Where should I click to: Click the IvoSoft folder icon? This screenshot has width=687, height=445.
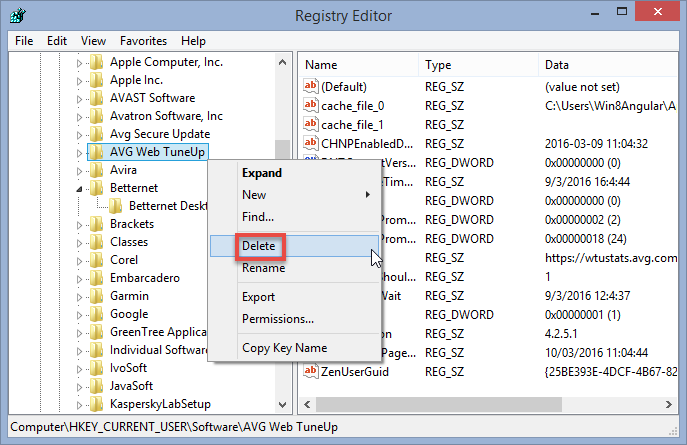point(96,368)
